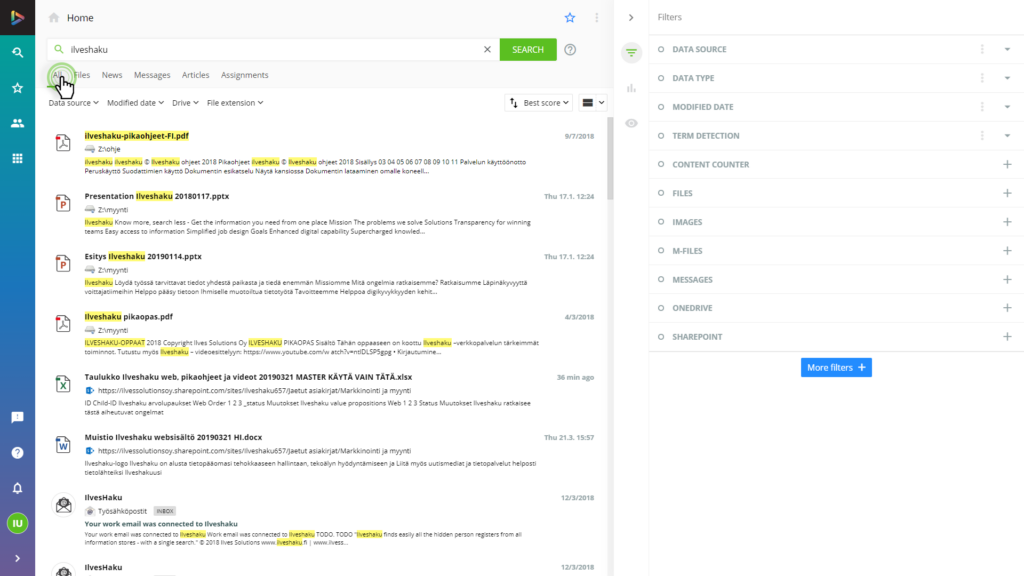Select the statistics bar chart icon
The width and height of the screenshot is (1024, 576).
[632, 88]
